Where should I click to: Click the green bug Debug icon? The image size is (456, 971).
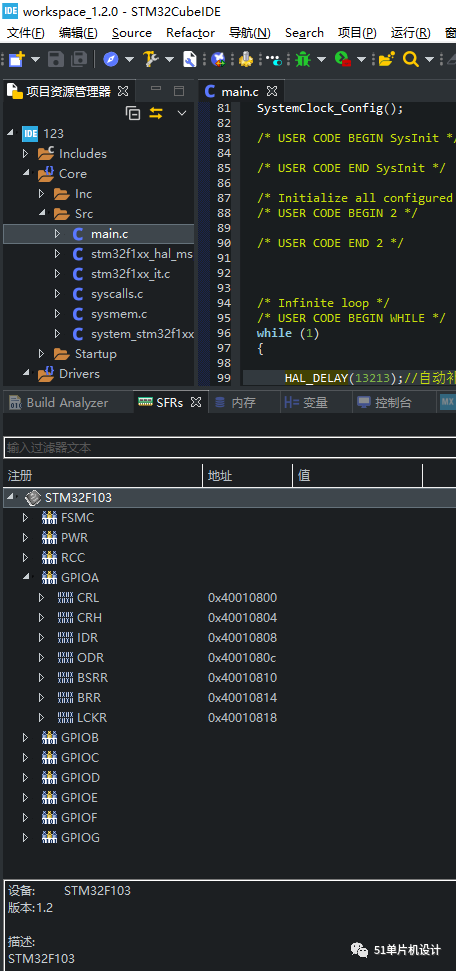pos(303,59)
